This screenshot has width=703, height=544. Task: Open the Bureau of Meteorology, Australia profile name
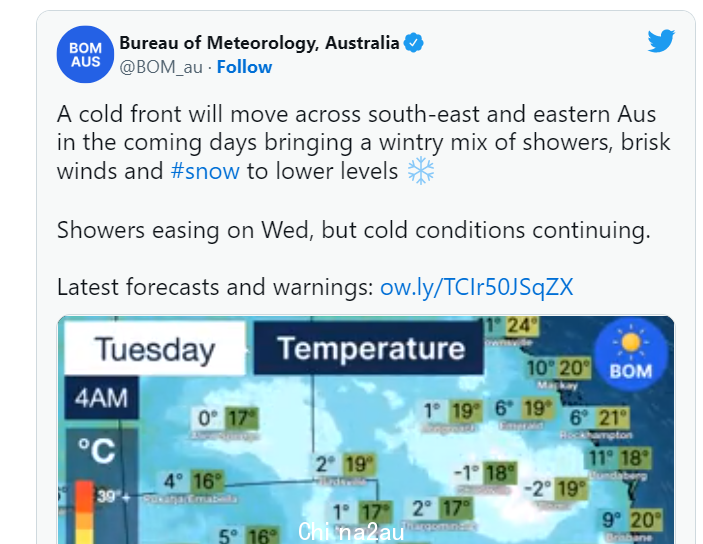(259, 43)
